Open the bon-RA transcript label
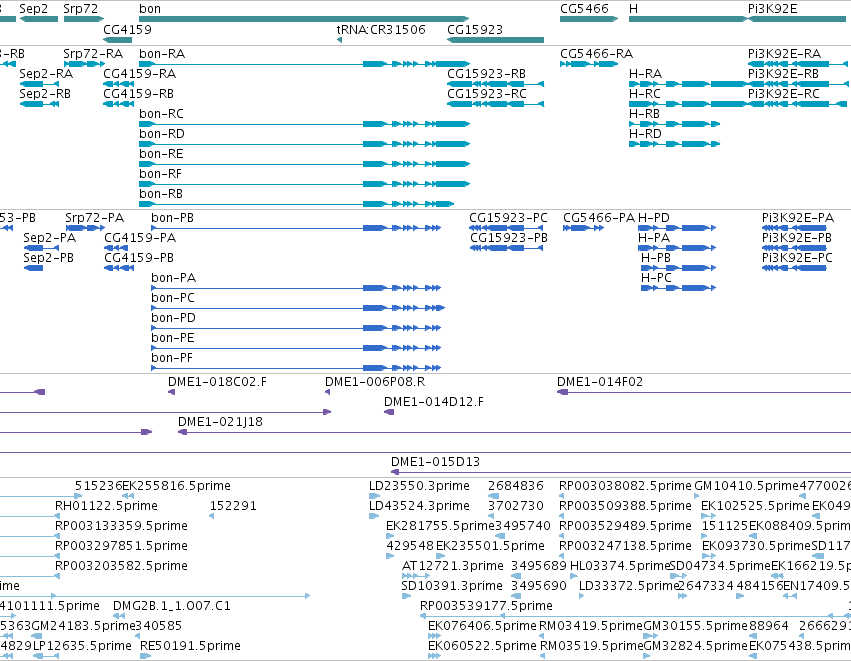 (162, 54)
